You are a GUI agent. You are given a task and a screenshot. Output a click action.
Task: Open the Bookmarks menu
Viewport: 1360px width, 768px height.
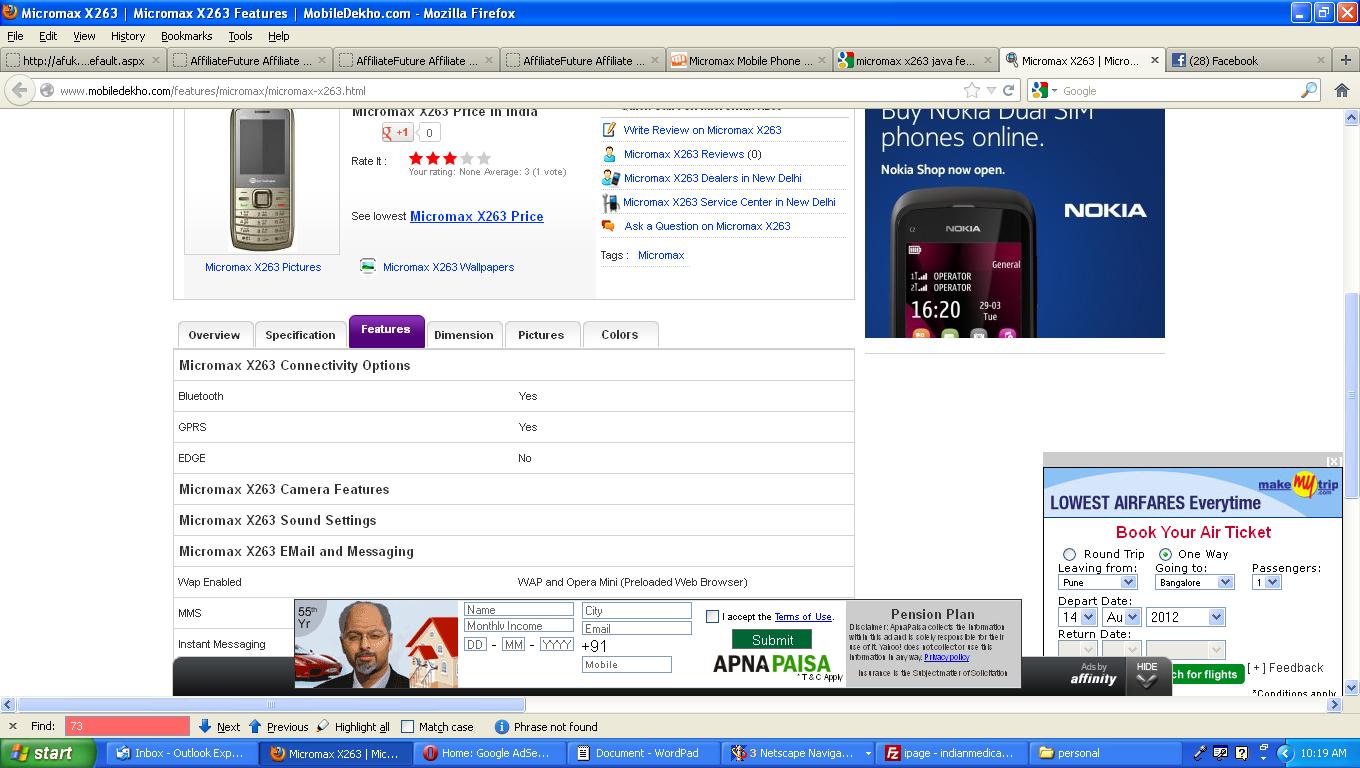(x=186, y=36)
